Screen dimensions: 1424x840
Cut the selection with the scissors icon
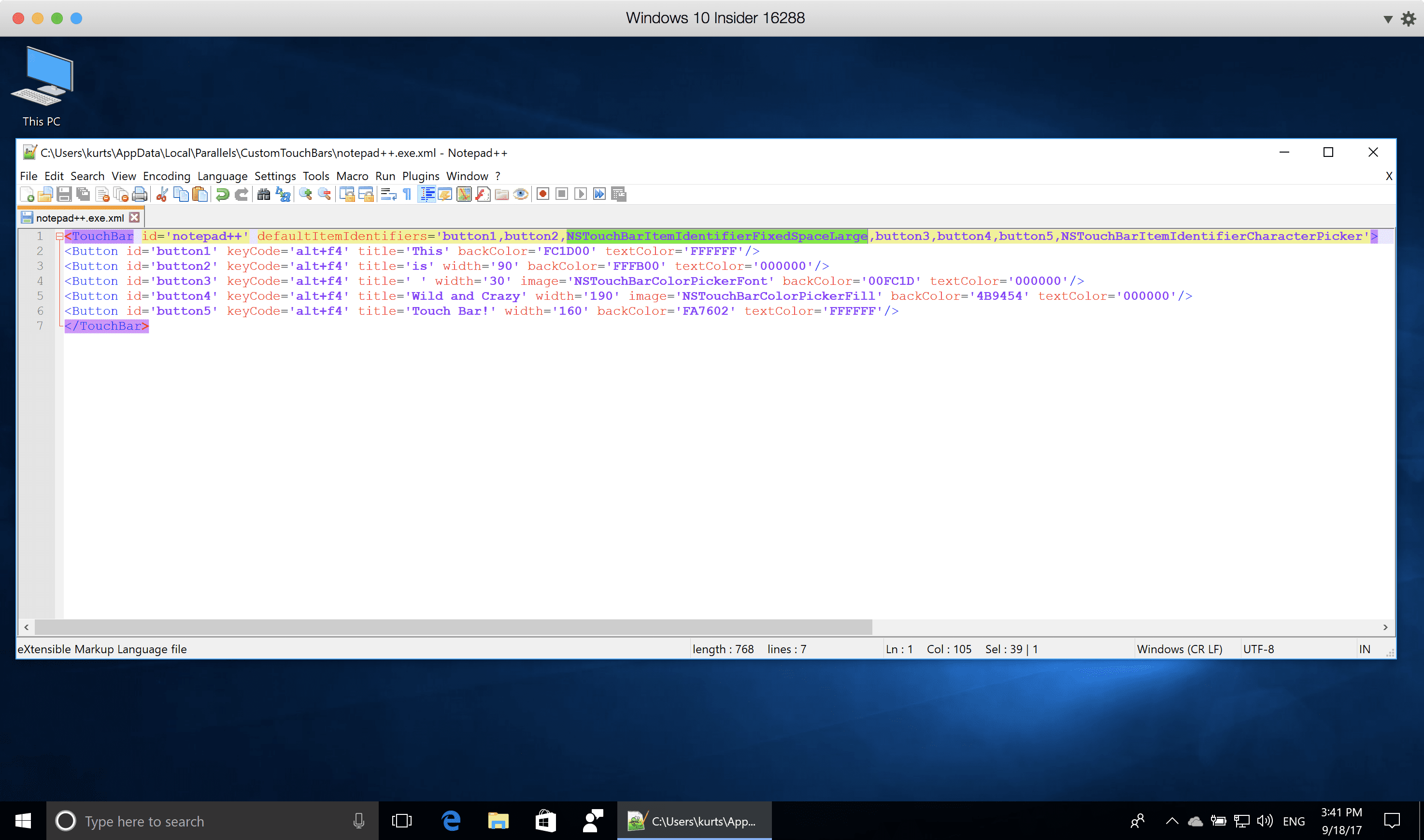[162, 194]
